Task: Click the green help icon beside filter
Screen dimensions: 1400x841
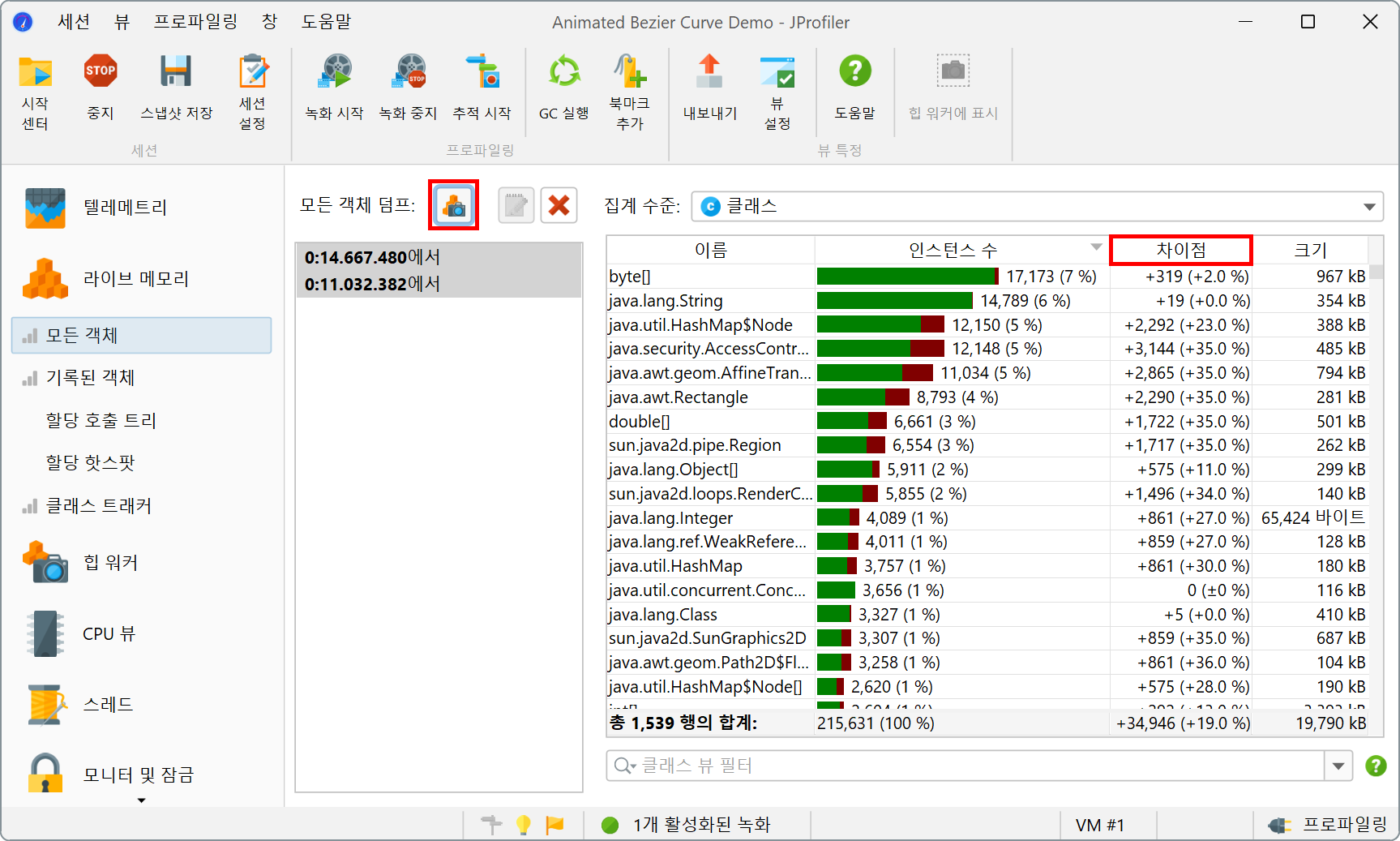Action: click(1376, 766)
